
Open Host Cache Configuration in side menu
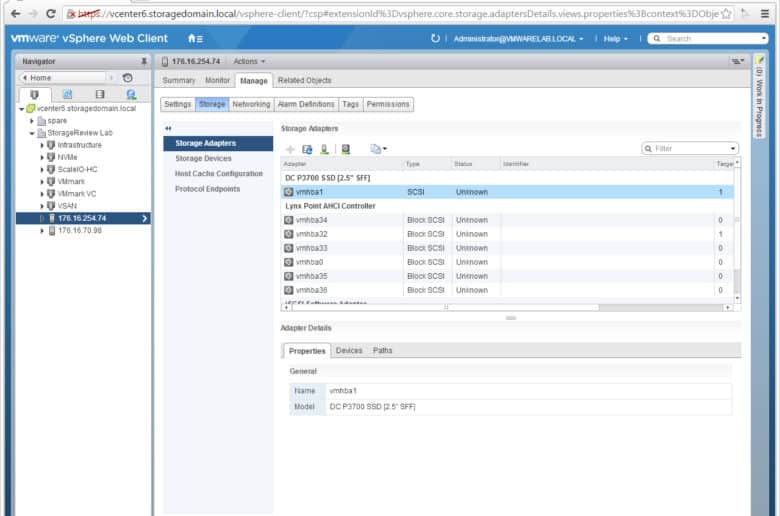tap(218, 174)
